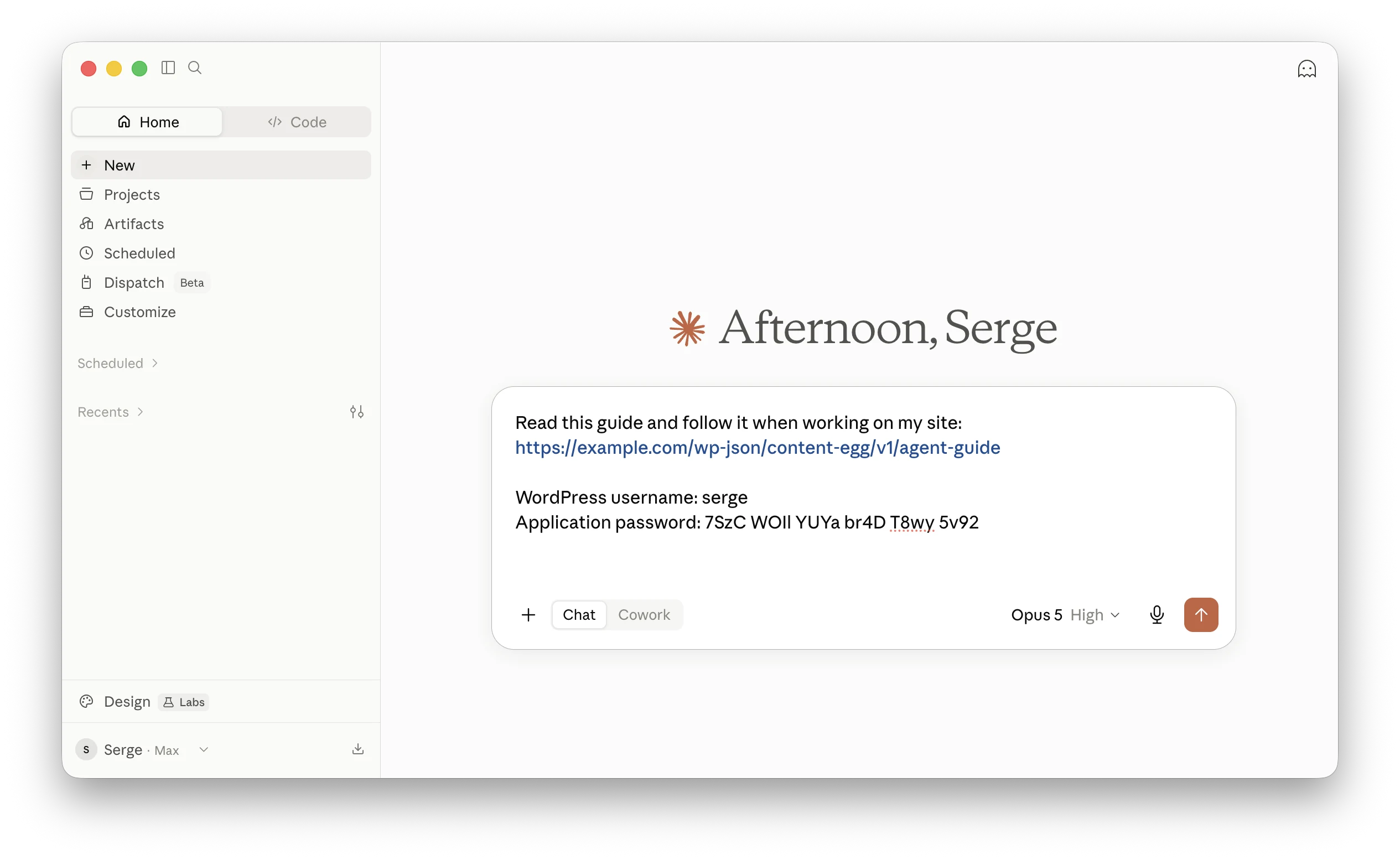
Task: Click the Design palette icon
Action: 86,701
